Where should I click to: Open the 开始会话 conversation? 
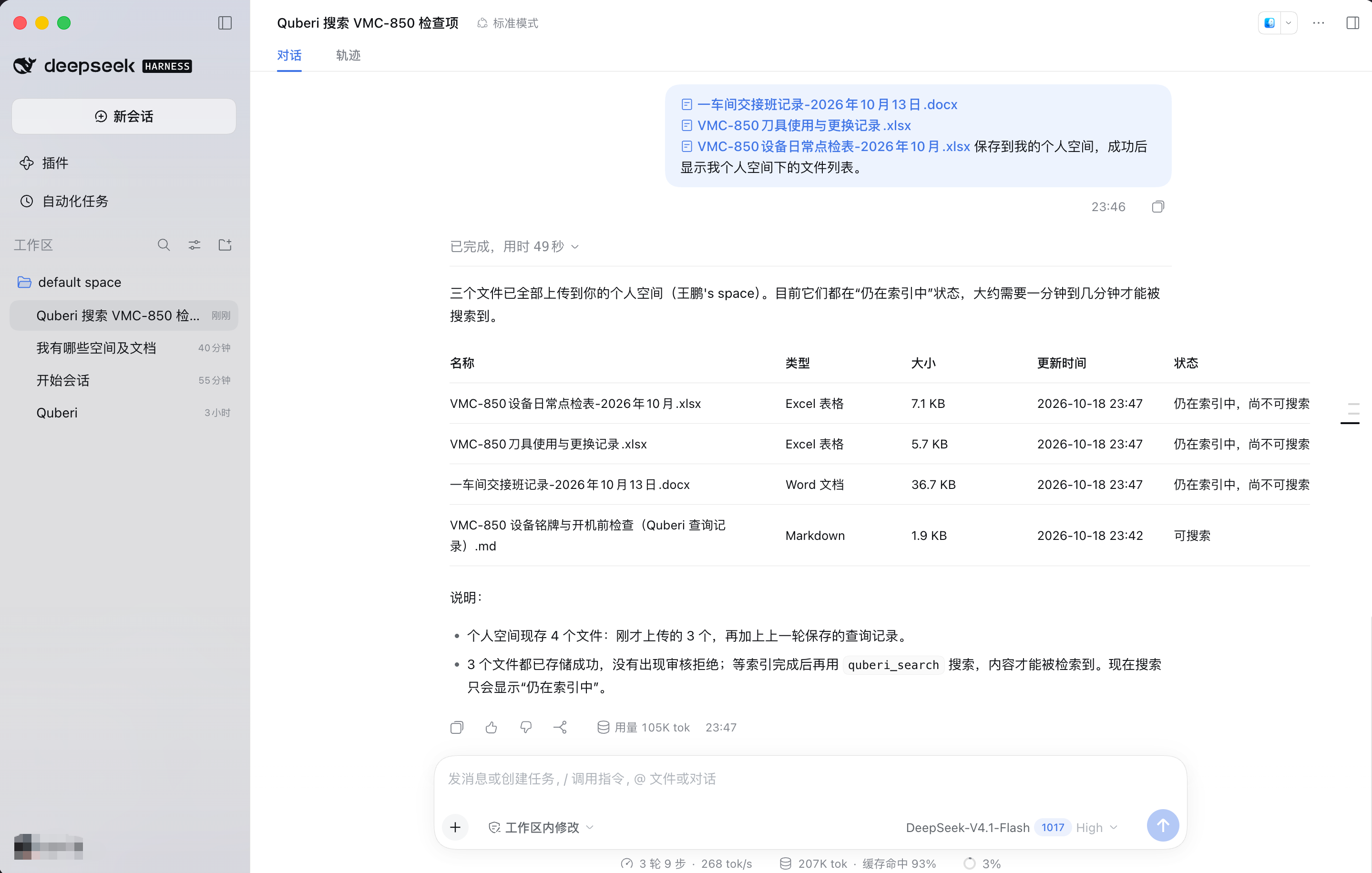click(x=123, y=380)
